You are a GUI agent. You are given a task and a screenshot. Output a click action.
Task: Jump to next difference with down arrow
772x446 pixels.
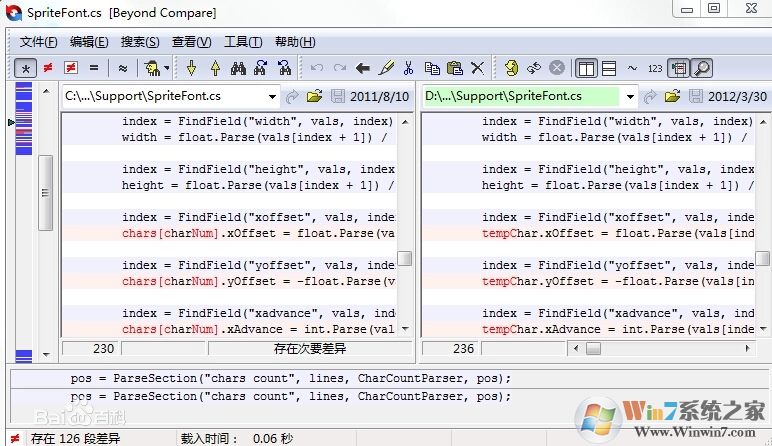pos(191,68)
